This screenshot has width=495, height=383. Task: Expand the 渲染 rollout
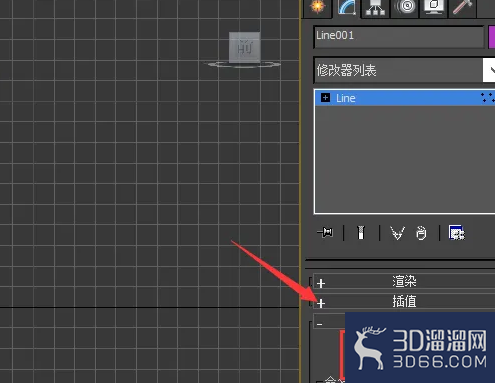tap(404, 282)
